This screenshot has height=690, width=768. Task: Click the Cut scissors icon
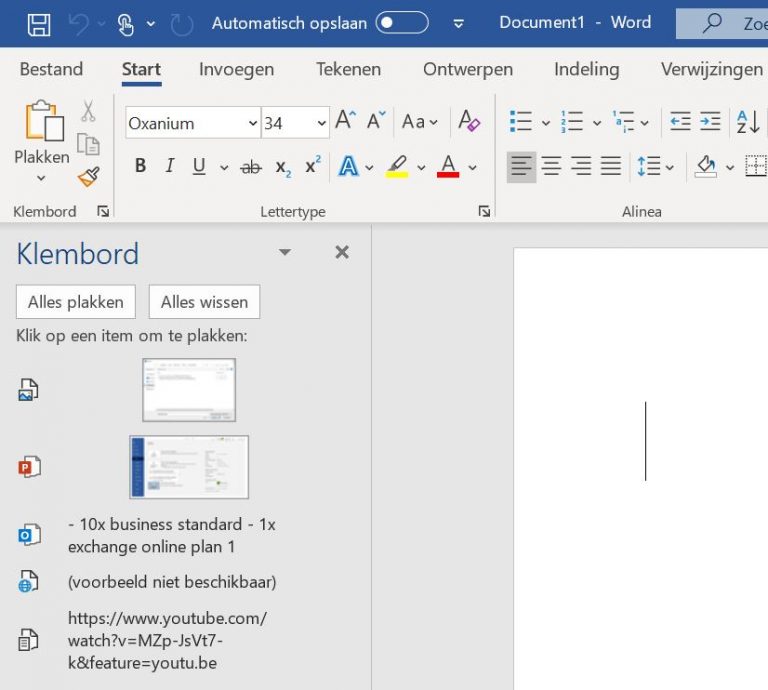click(x=88, y=111)
